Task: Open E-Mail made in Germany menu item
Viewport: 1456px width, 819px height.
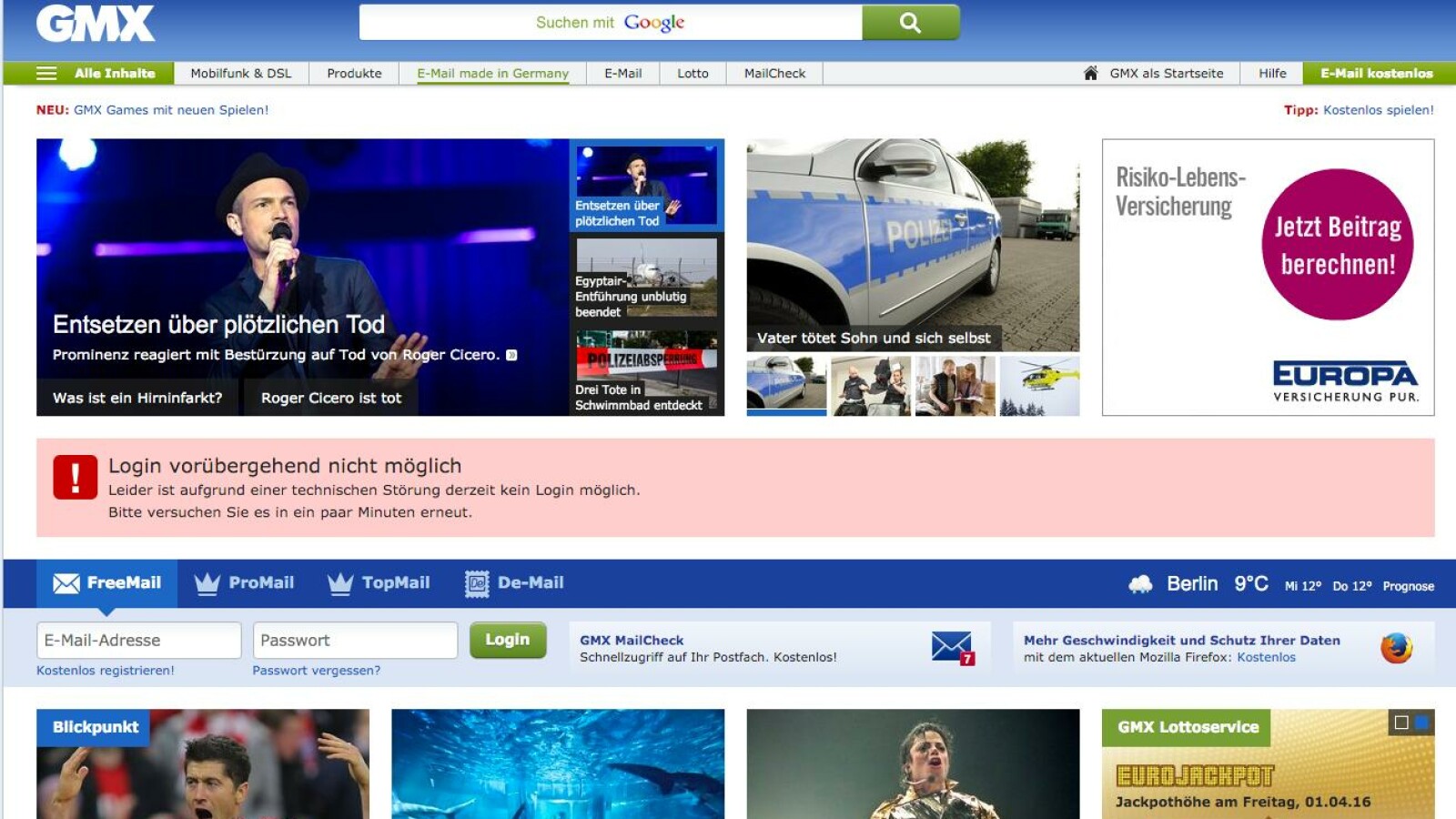Action: pos(493,74)
